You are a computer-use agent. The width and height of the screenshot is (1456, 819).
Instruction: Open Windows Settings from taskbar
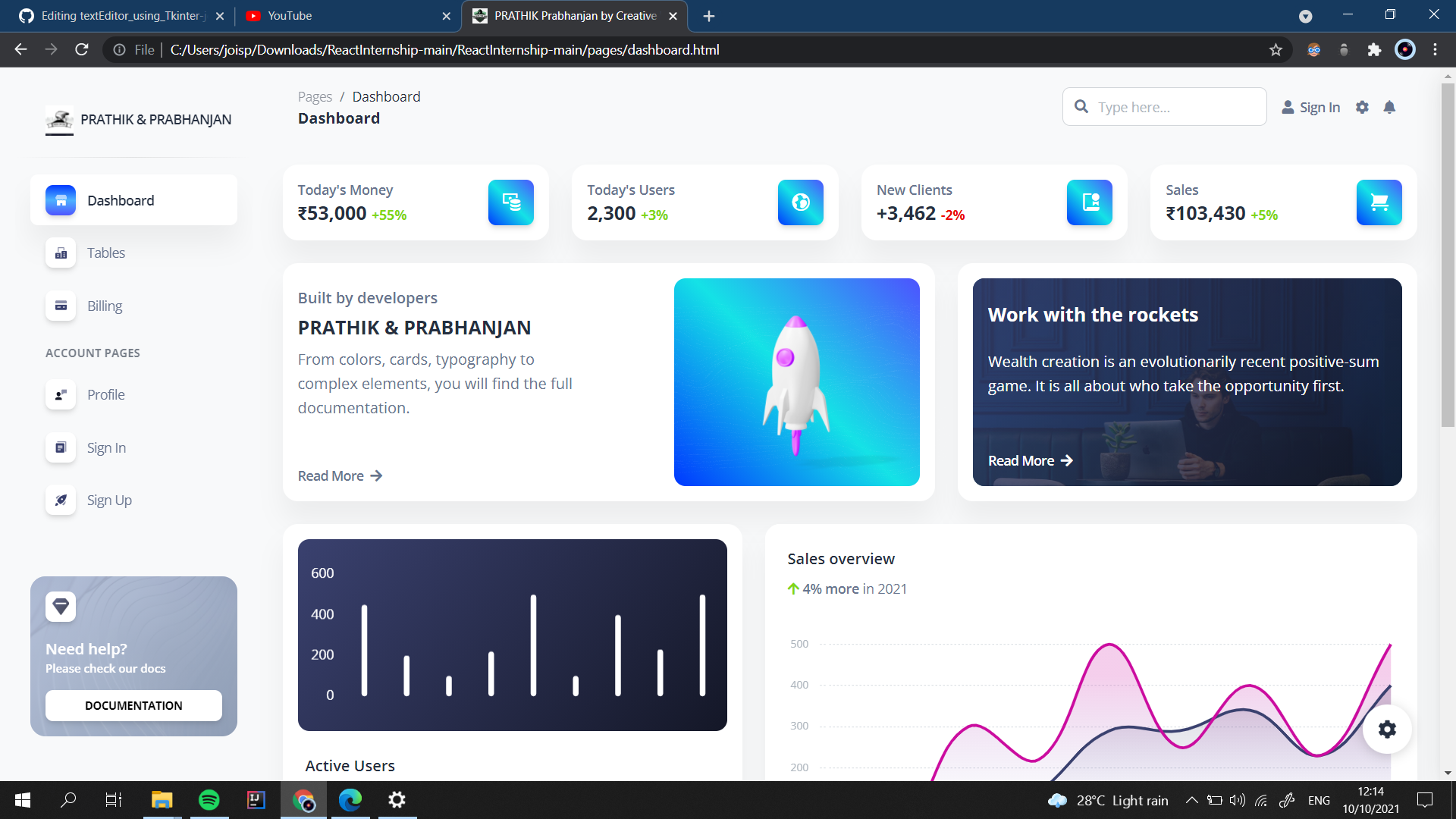pyautogui.click(x=397, y=800)
